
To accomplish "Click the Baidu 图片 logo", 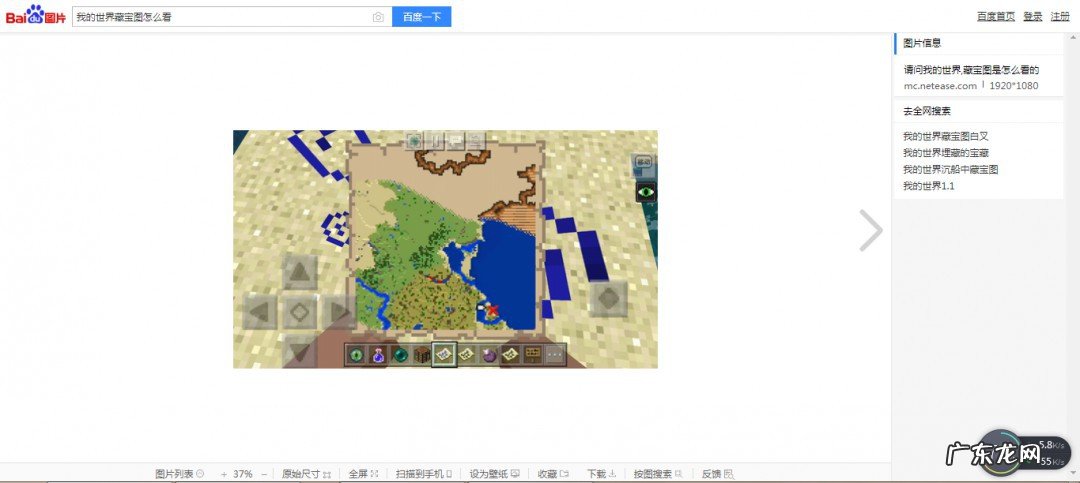I will click(36, 15).
